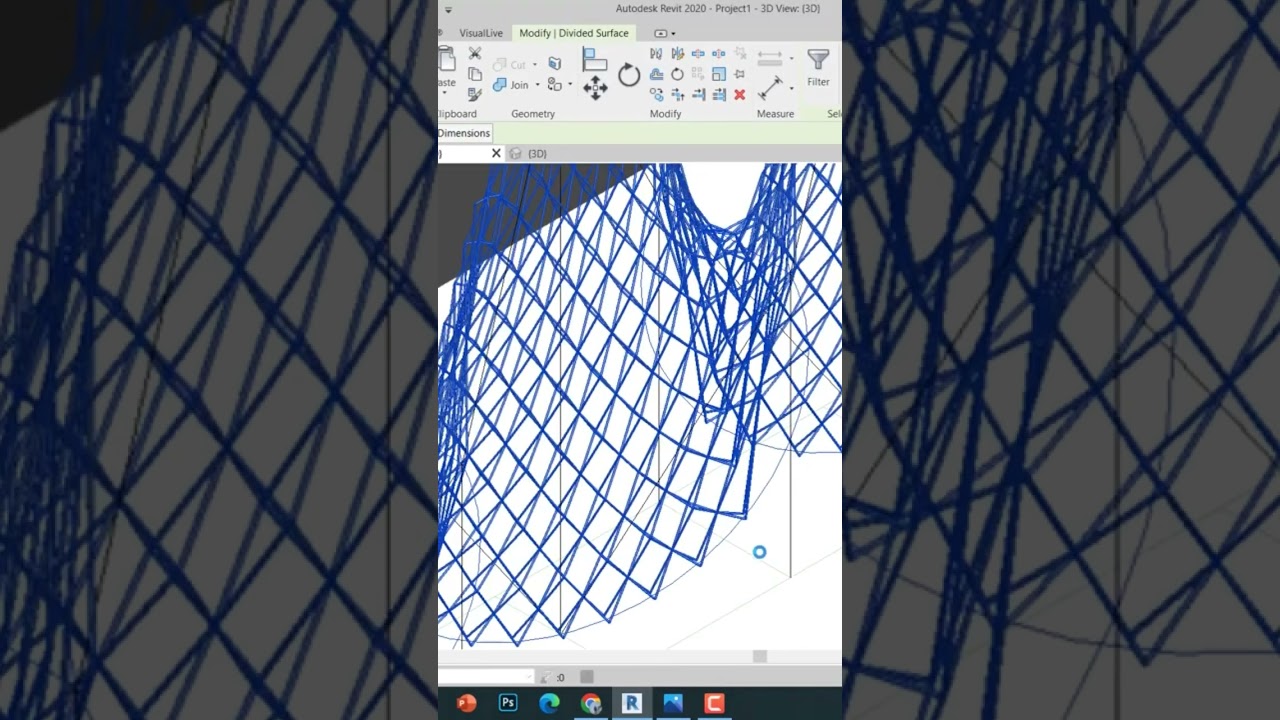Select the Align tool
The height and width of the screenshot is (720, 1280).
click(594, 59)
